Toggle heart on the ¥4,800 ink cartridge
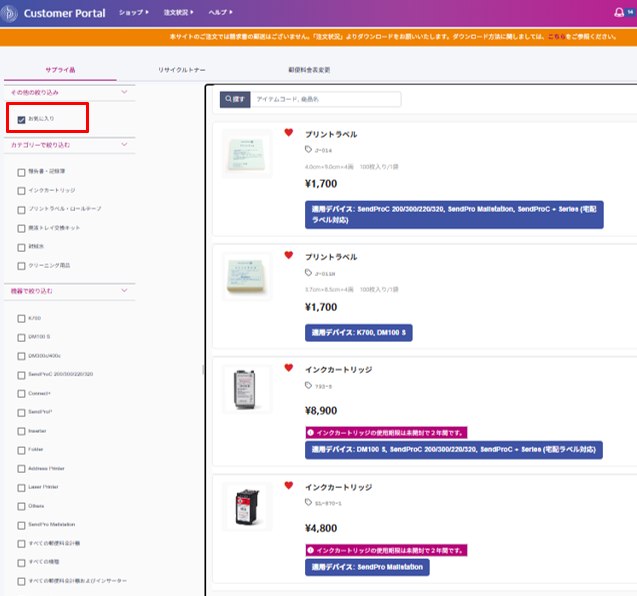The height and width of the screenshot is (596, 637). [x=289, y=485]
